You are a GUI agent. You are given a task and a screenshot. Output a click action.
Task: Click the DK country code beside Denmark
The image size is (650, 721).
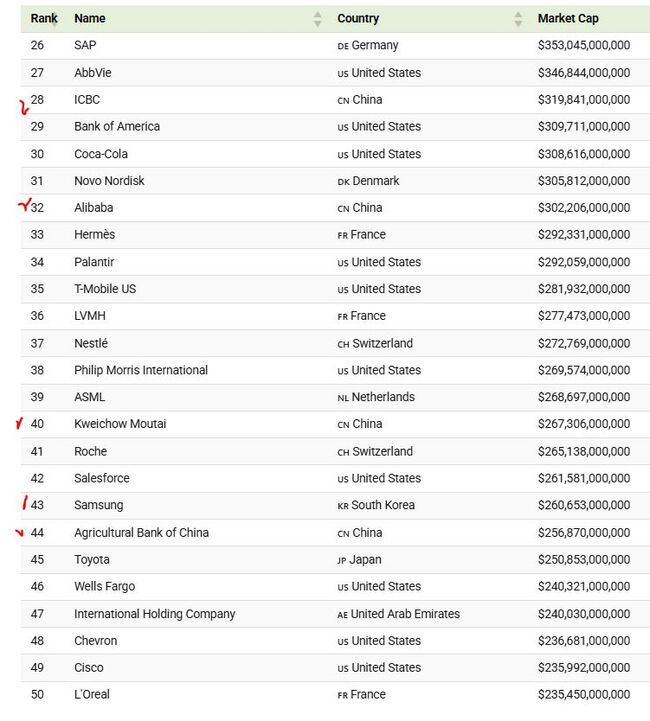343,182
